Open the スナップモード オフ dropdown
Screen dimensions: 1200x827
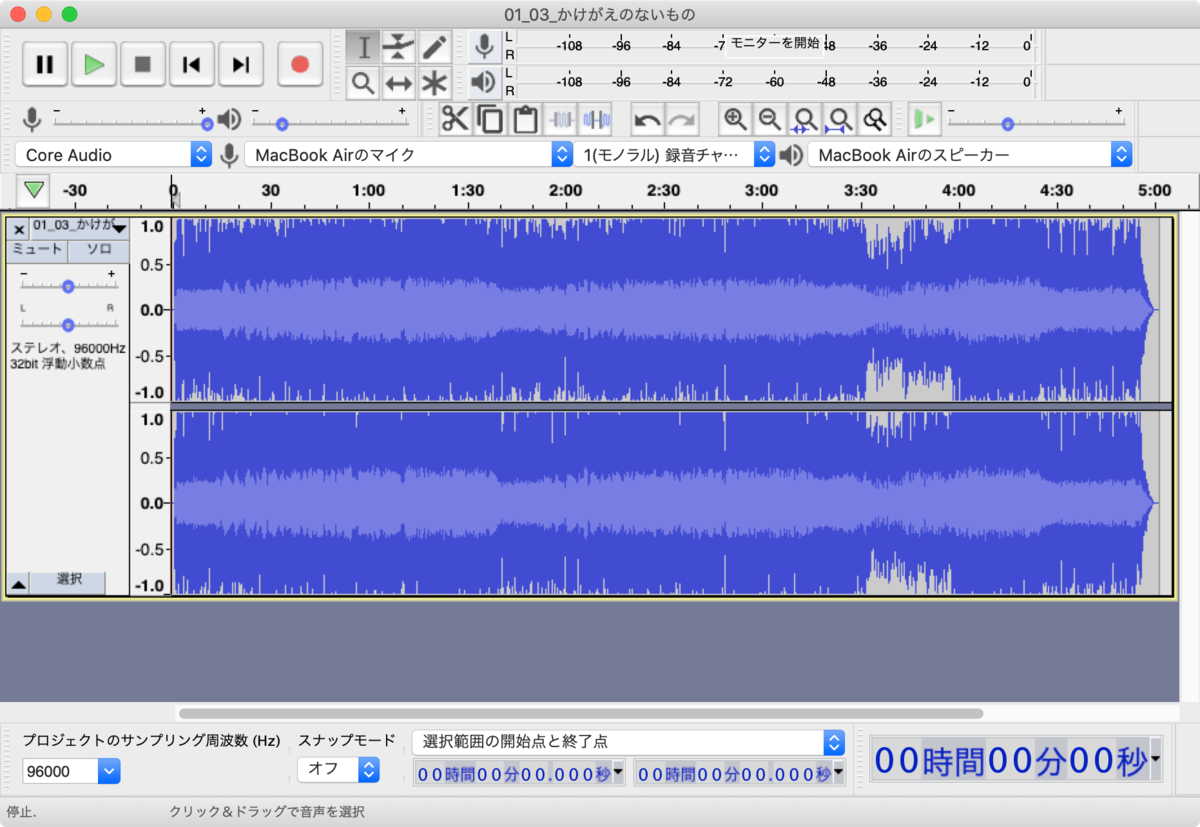338,770
